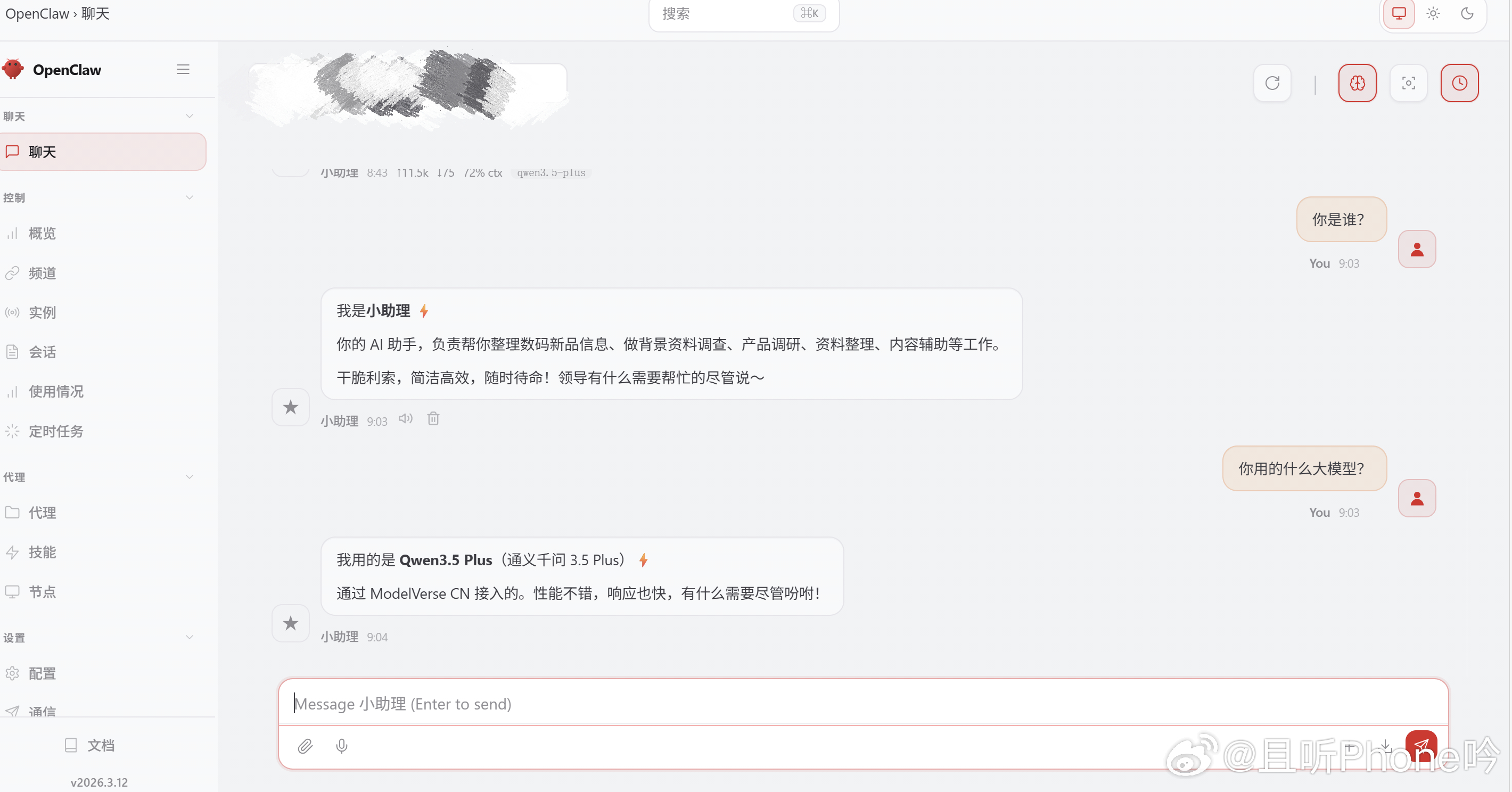Open the 定时任务 scheduled tasks section
The height and width of the screenshot is (792, 1512).
click(x=56, y=431)
